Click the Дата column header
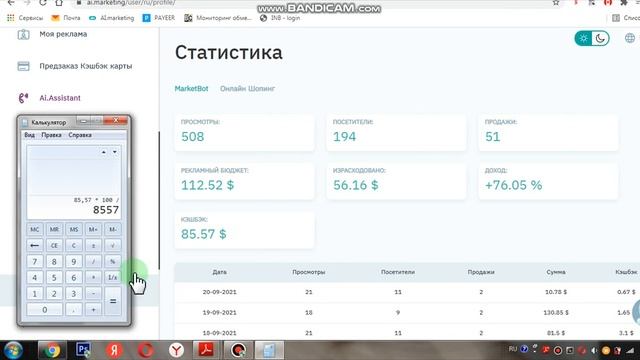Screen dimensions: 640x360 [220, 272]
